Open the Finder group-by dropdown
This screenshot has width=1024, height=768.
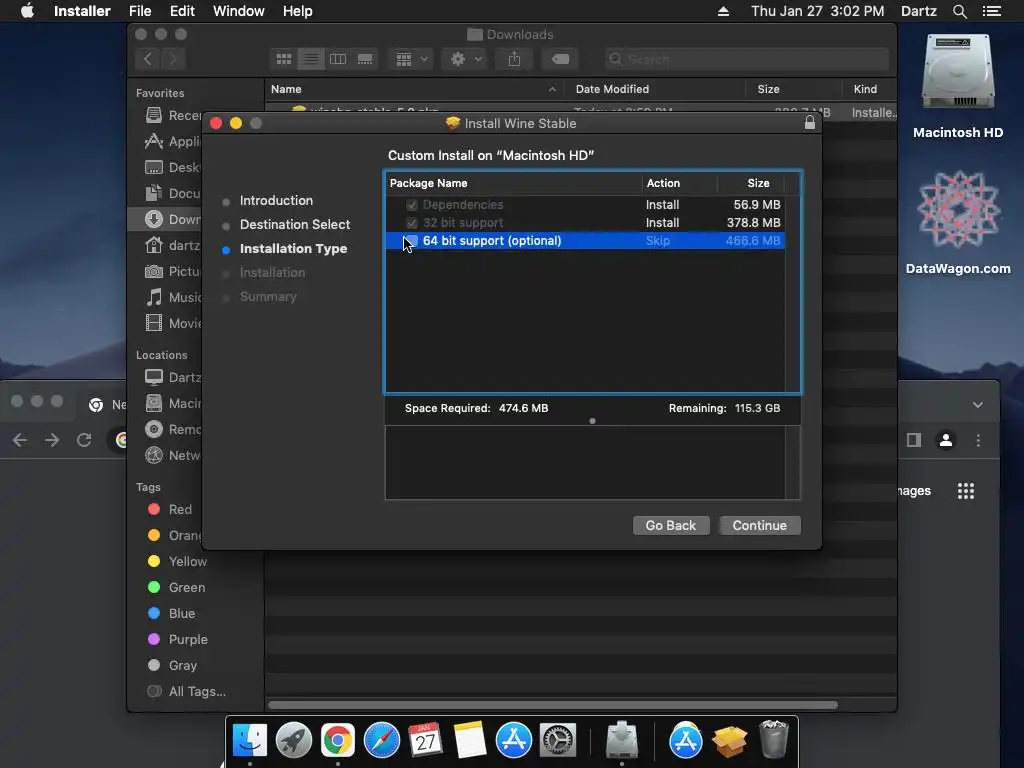pyautogui.click(x=411, y=59)
